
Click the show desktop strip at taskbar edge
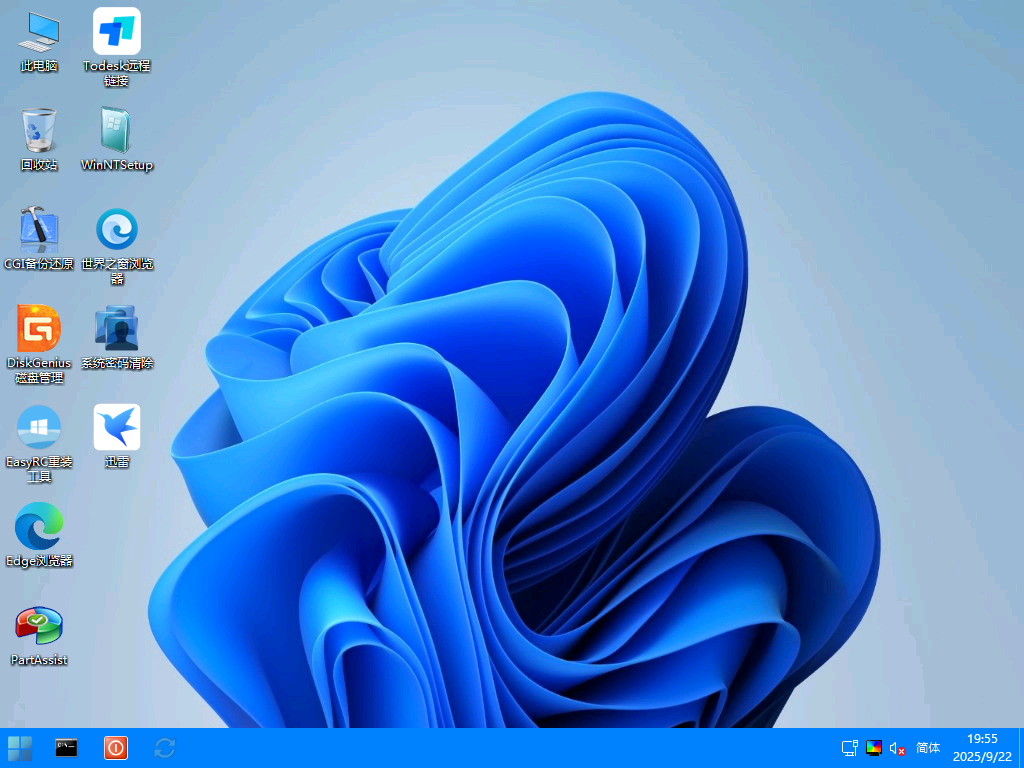[1021, 748]
